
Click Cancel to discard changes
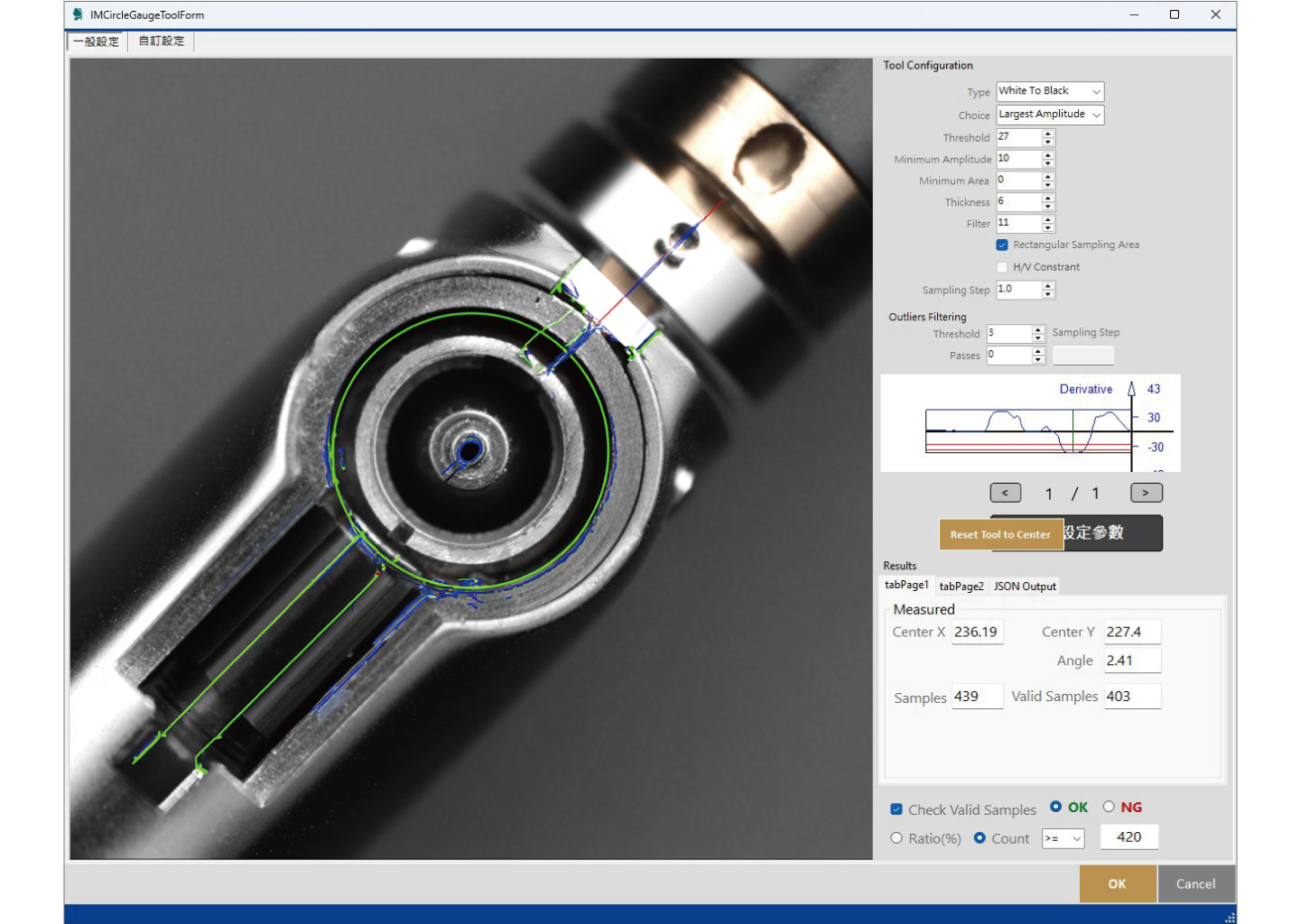[x=1195, y=884]
